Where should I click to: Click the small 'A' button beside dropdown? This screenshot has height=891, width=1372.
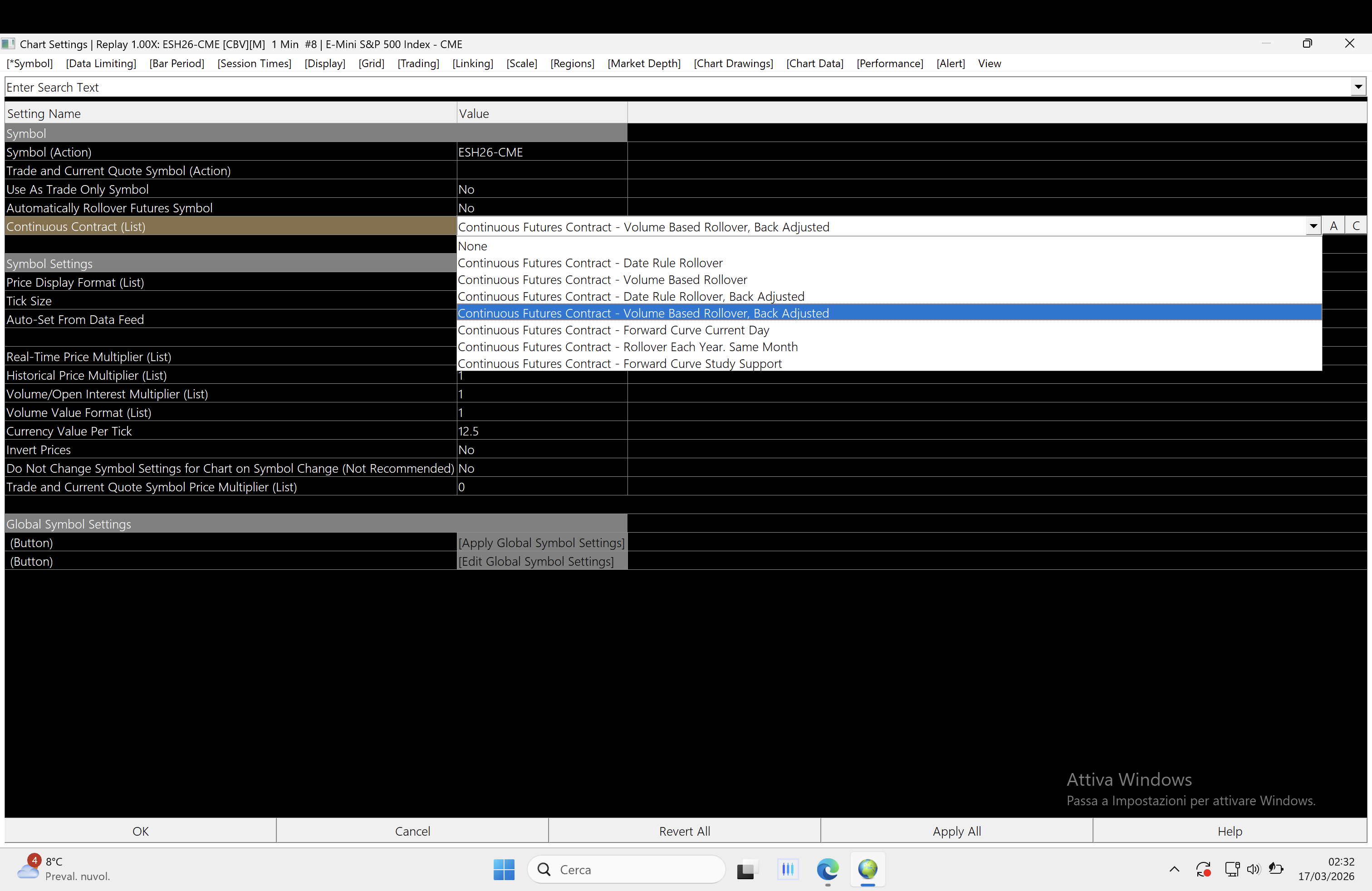click(x=1333, y=226)
